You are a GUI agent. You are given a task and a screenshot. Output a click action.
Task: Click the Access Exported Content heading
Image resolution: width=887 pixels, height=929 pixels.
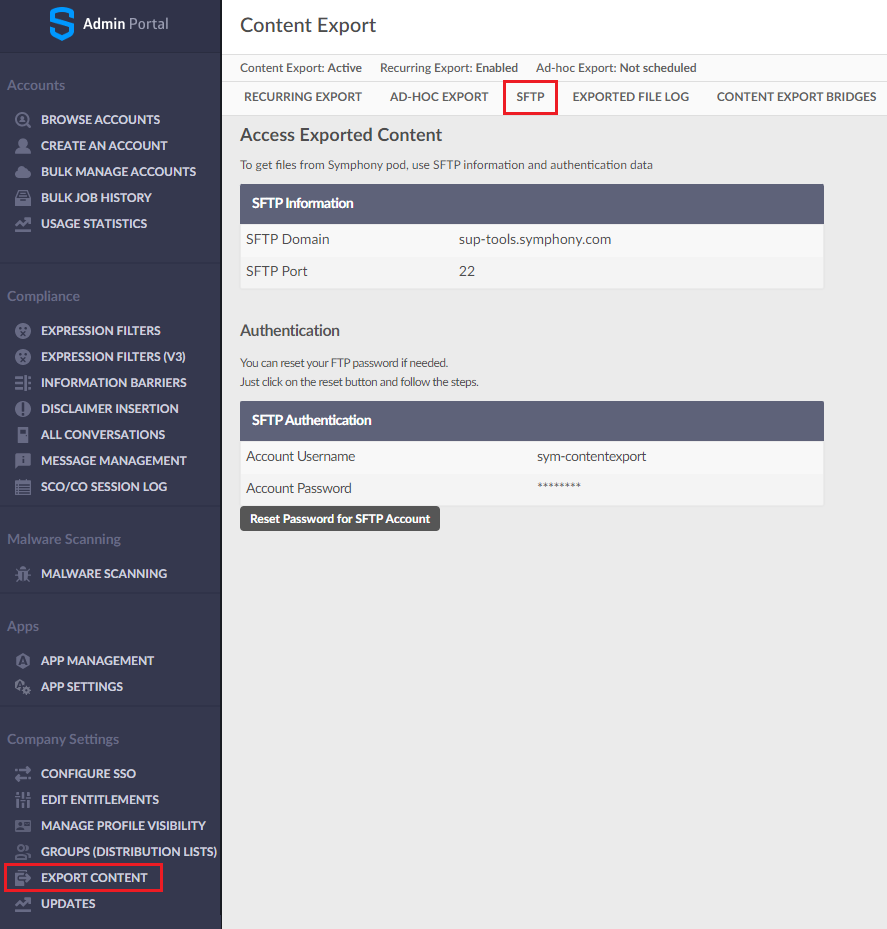click(x=341, y=135)
